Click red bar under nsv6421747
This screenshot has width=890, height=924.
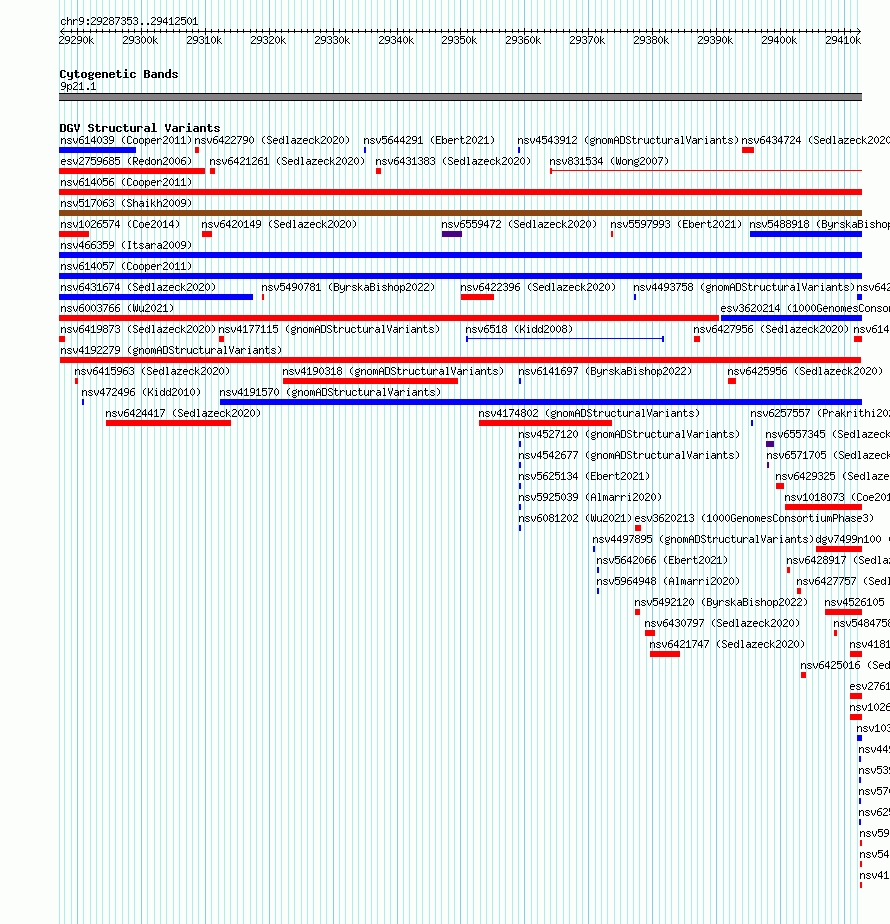665,654
